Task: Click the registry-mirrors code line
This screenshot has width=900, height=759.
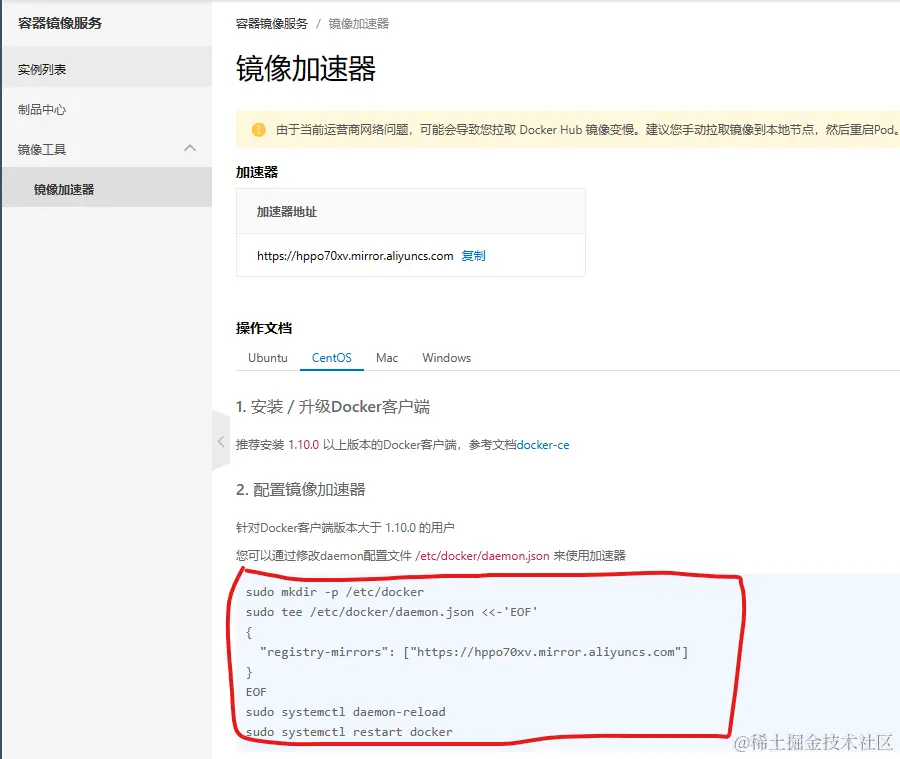Action: 474,652
